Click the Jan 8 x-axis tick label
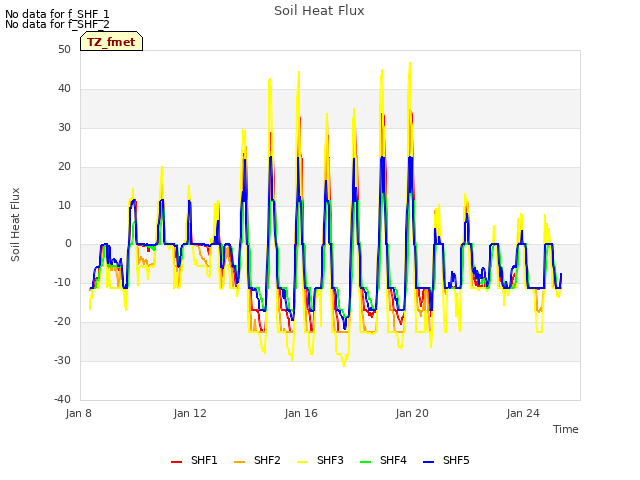 tap(78, 413)
